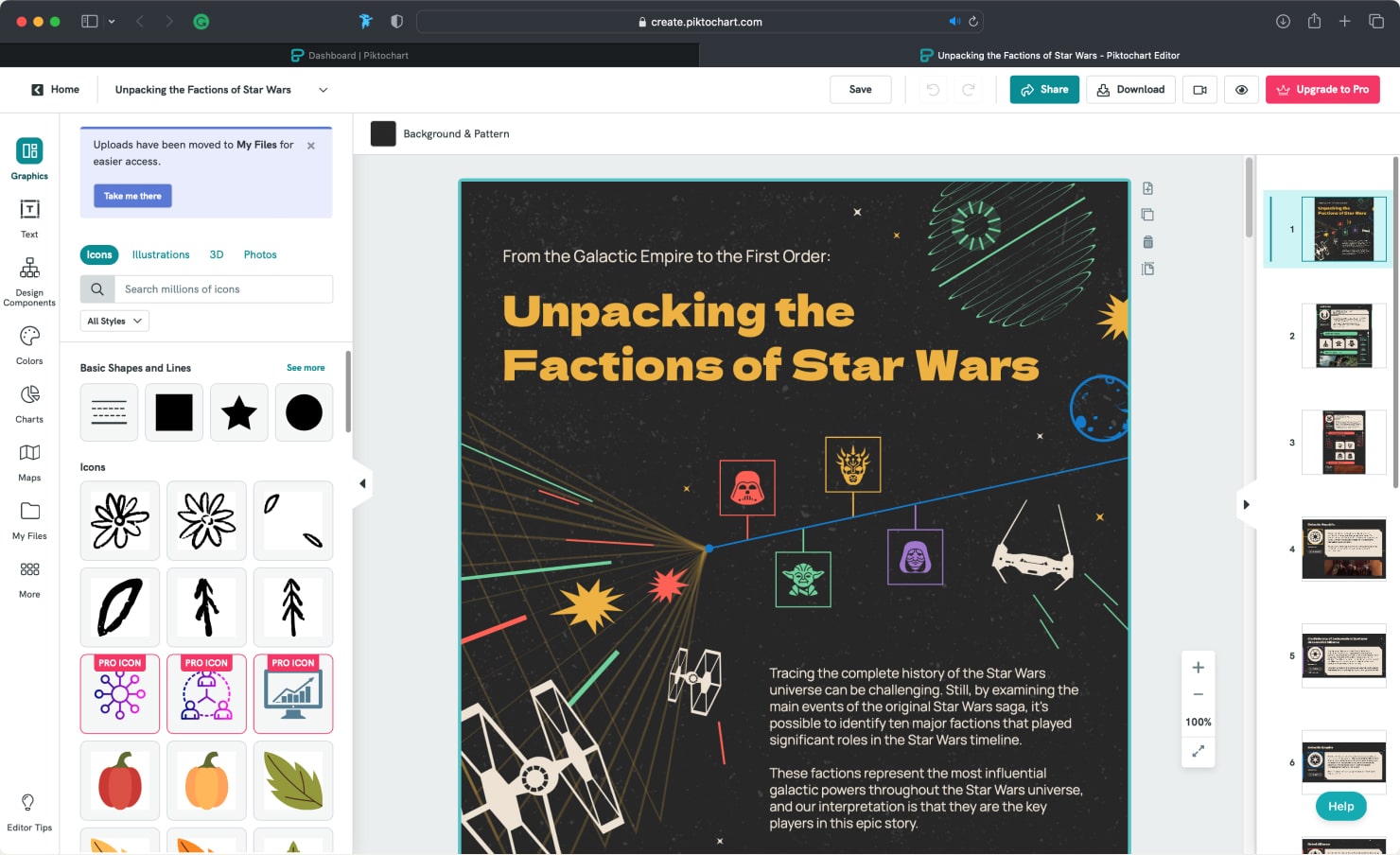Open the project title dropdown chevron
This screenshot has height=855, width=1400.
[x=323, y=90]
